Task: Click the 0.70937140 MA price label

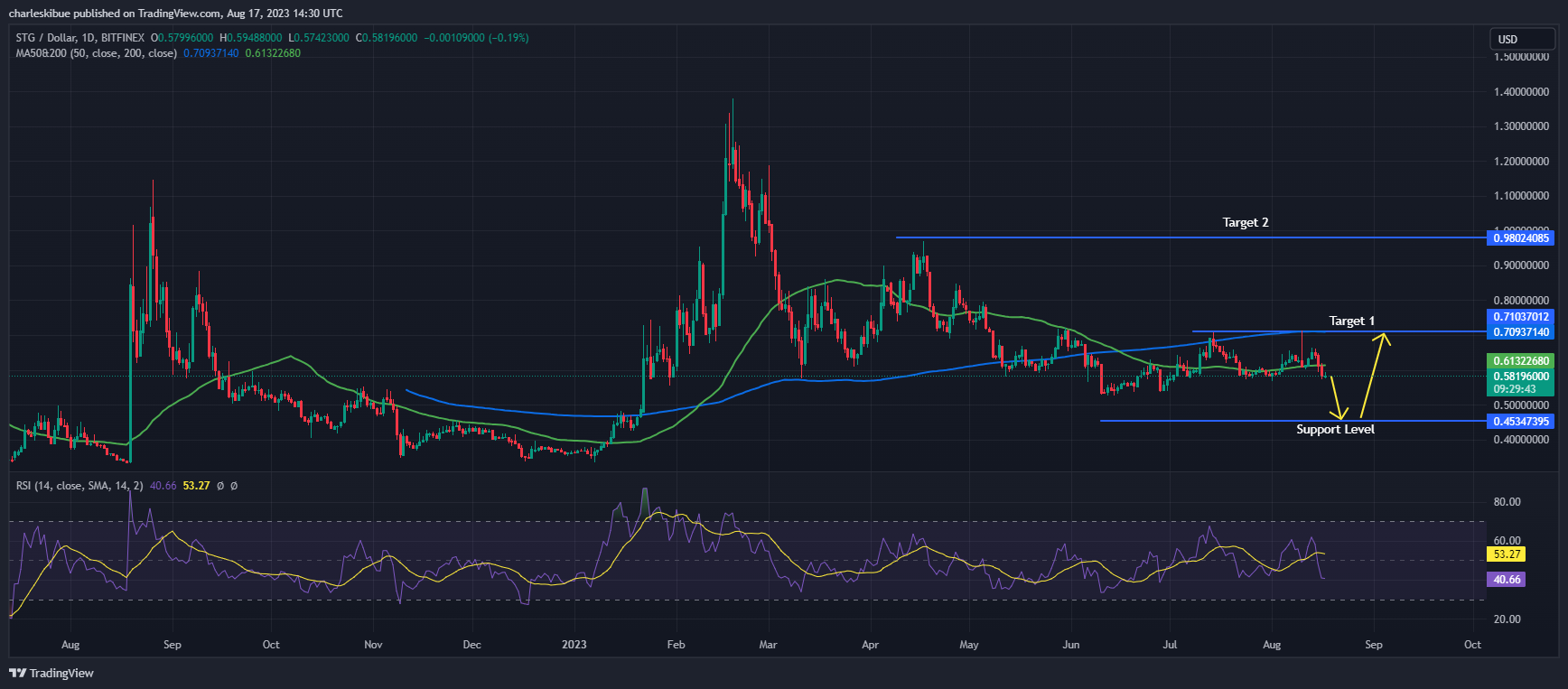Action: point(1520,332)
